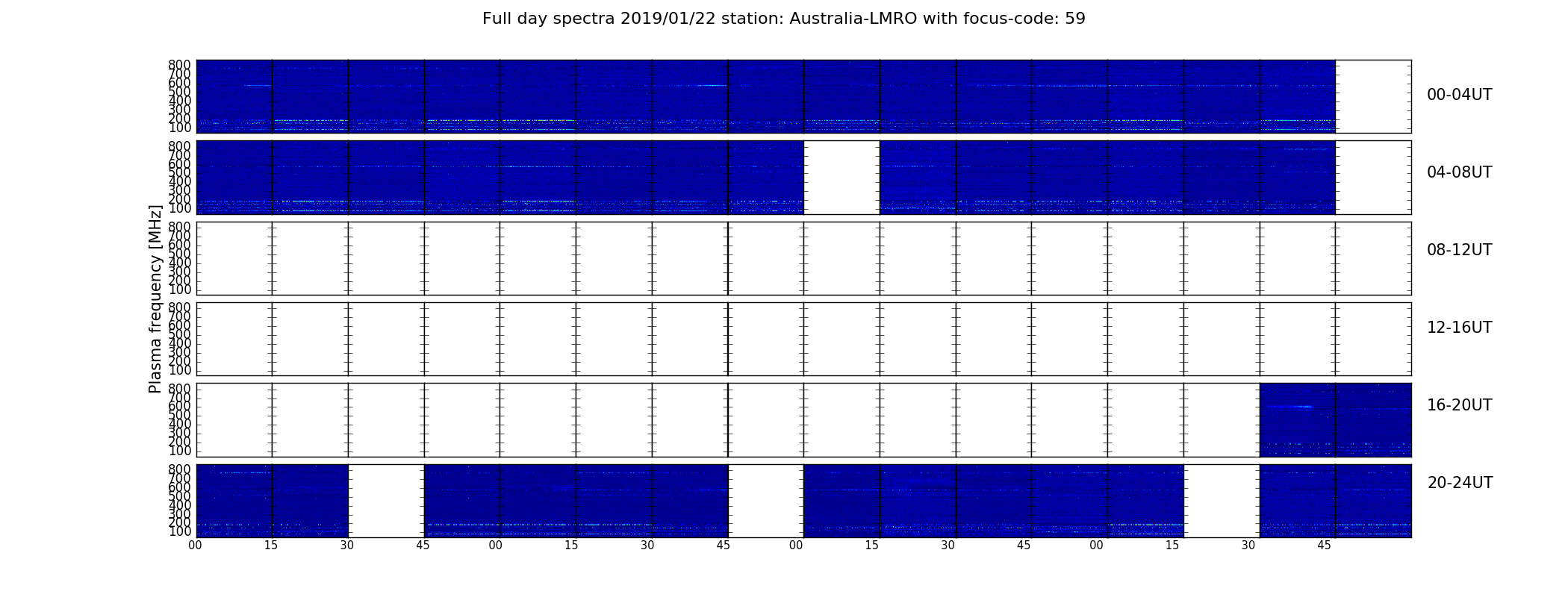Click the 100 tick label of the 12-16UT panel
The width and height of the screenshot is (1568, 597).
pyautogui.click(x=179, y=371)
